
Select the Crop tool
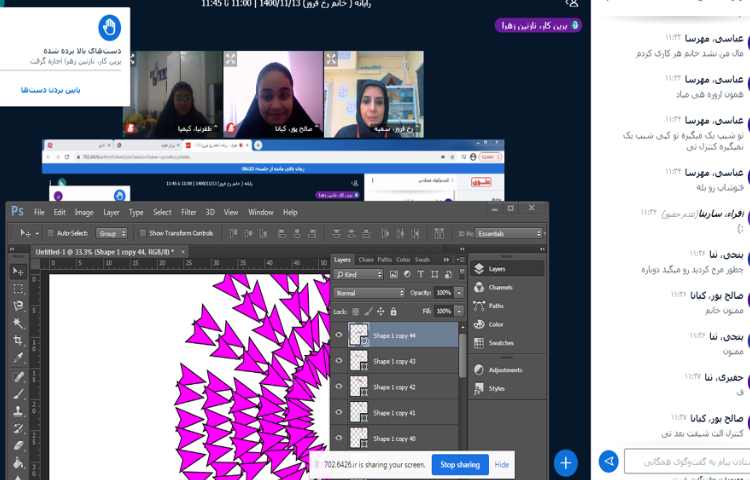pyautogui.click(x=18, y=340)
